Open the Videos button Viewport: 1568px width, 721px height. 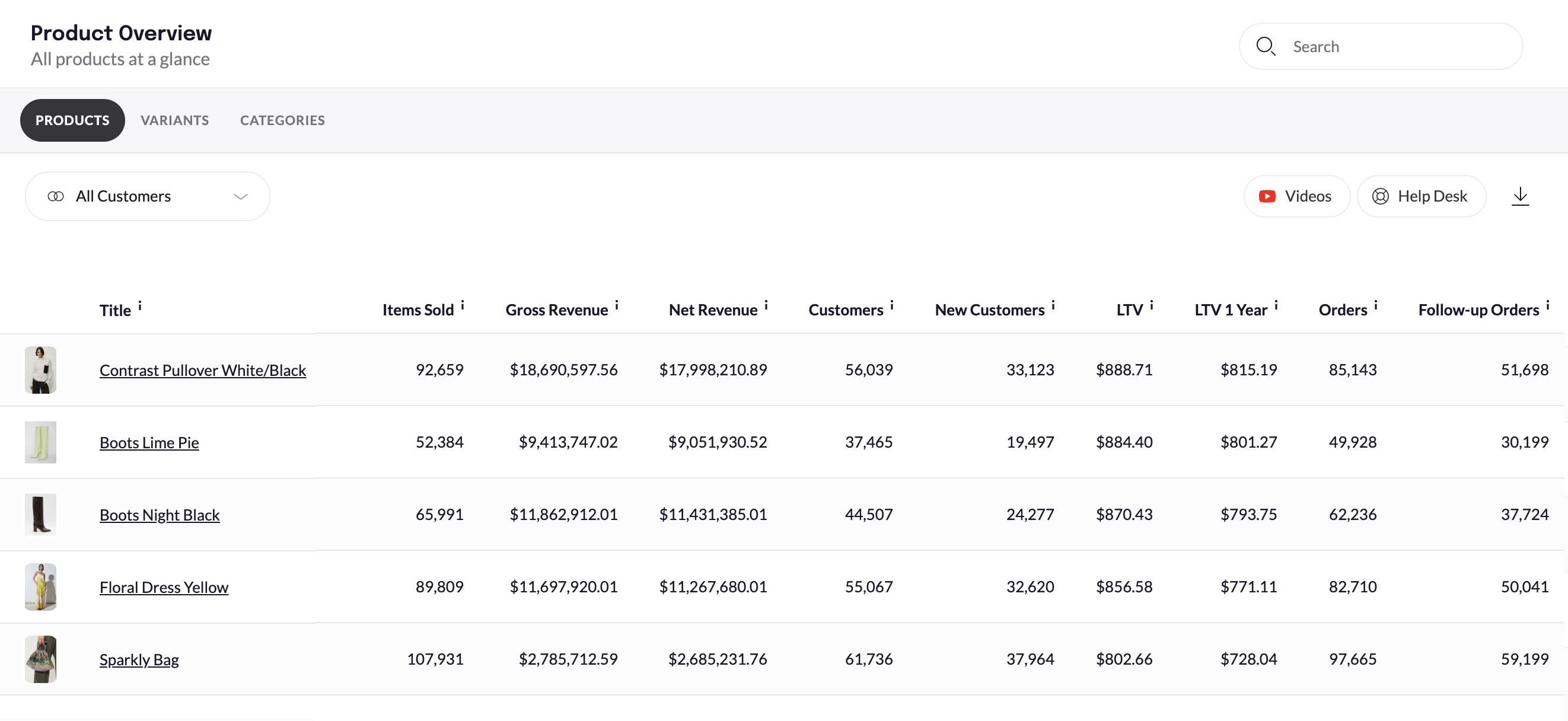[x=1296, y=196]
